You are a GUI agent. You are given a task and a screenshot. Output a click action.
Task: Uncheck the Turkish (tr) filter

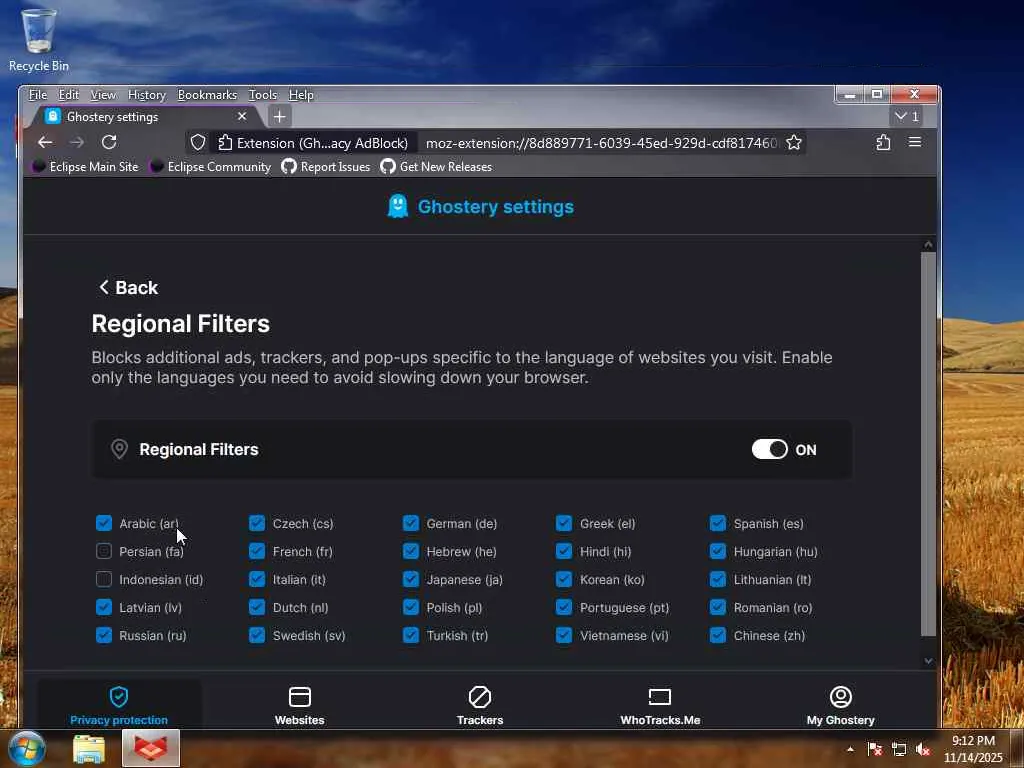pos(411,635)
